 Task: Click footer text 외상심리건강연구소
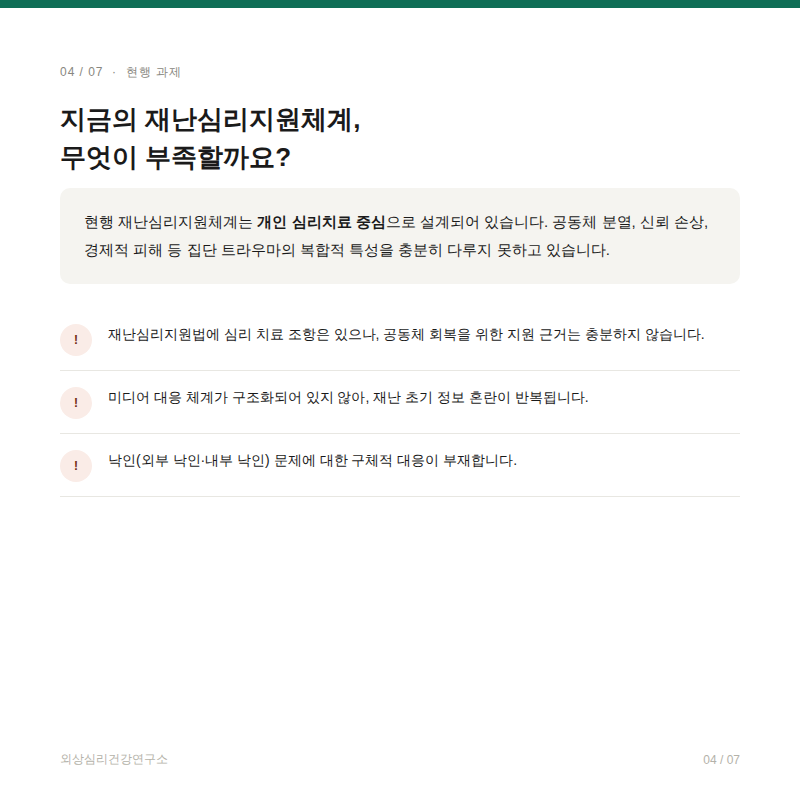pos(114,759)
